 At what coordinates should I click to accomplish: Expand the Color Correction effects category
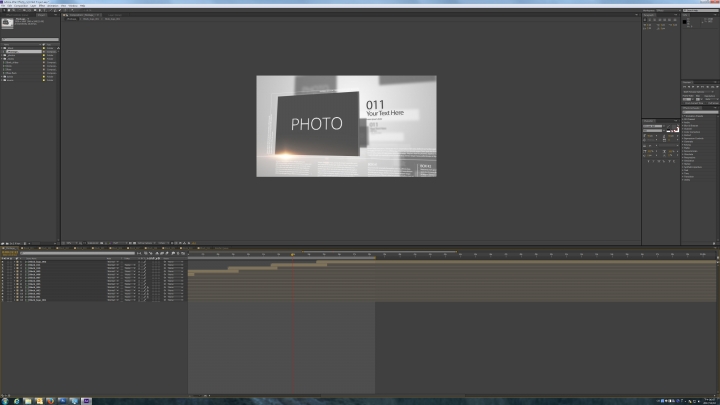683,132
